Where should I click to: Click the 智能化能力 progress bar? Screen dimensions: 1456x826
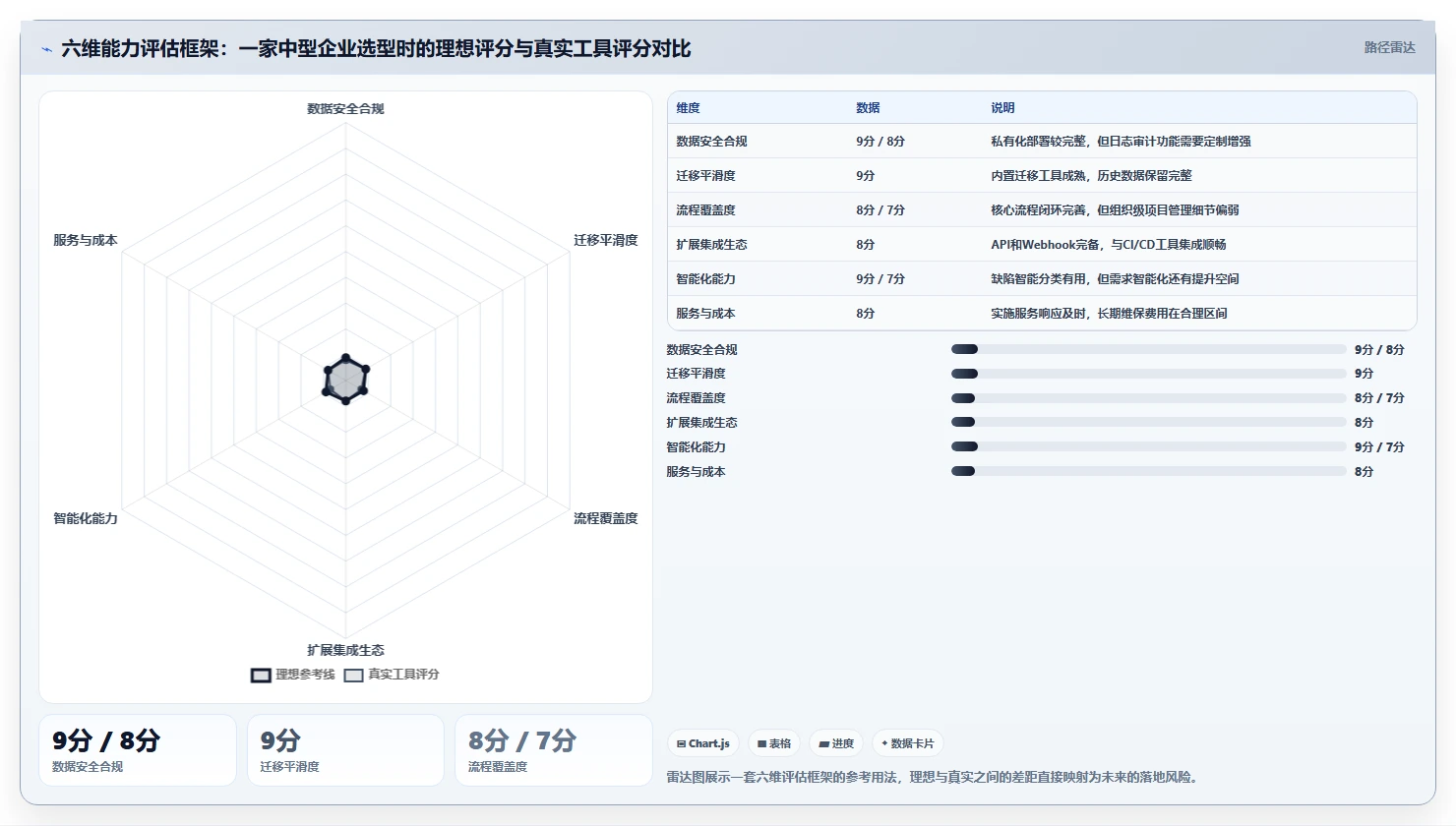click(1148, 446)
